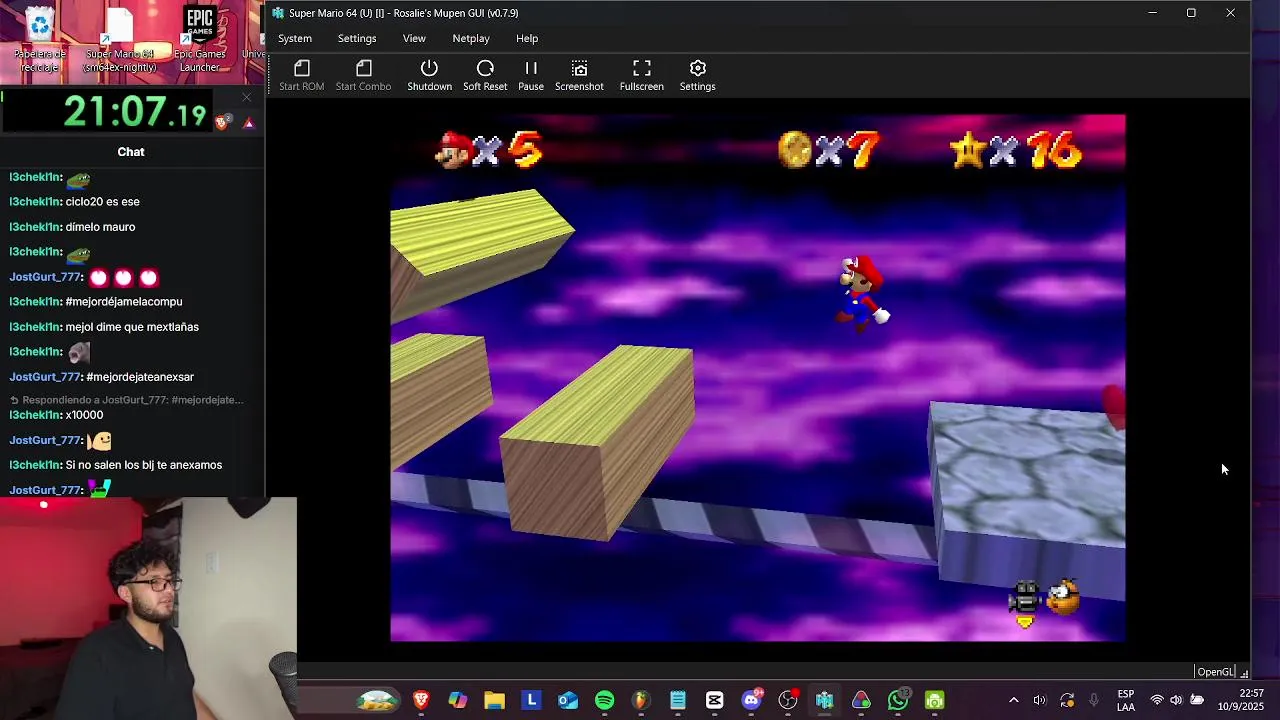Click the star count display in game

point(1016,151)
